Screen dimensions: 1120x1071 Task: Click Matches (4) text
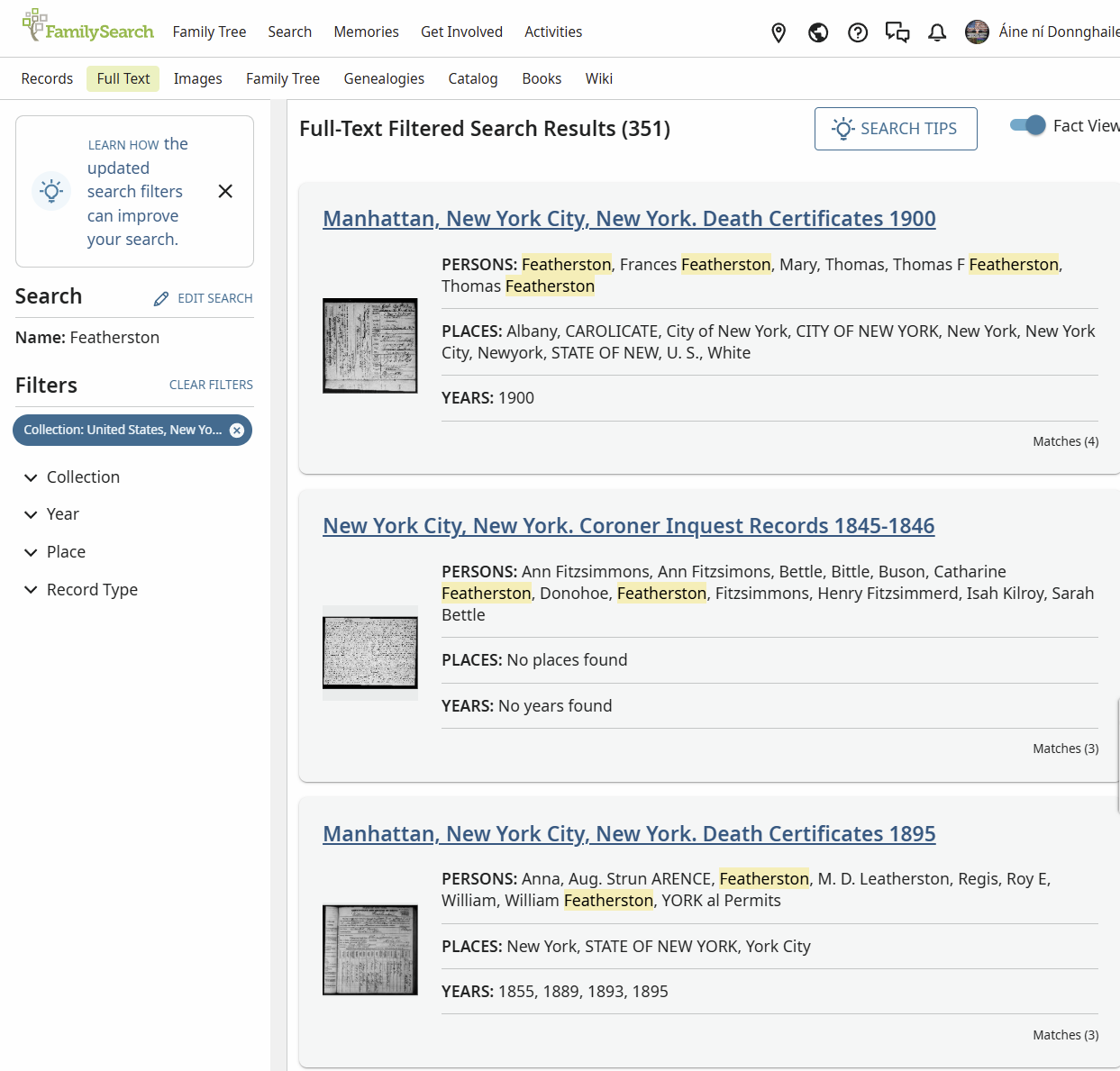[1066, 441]
